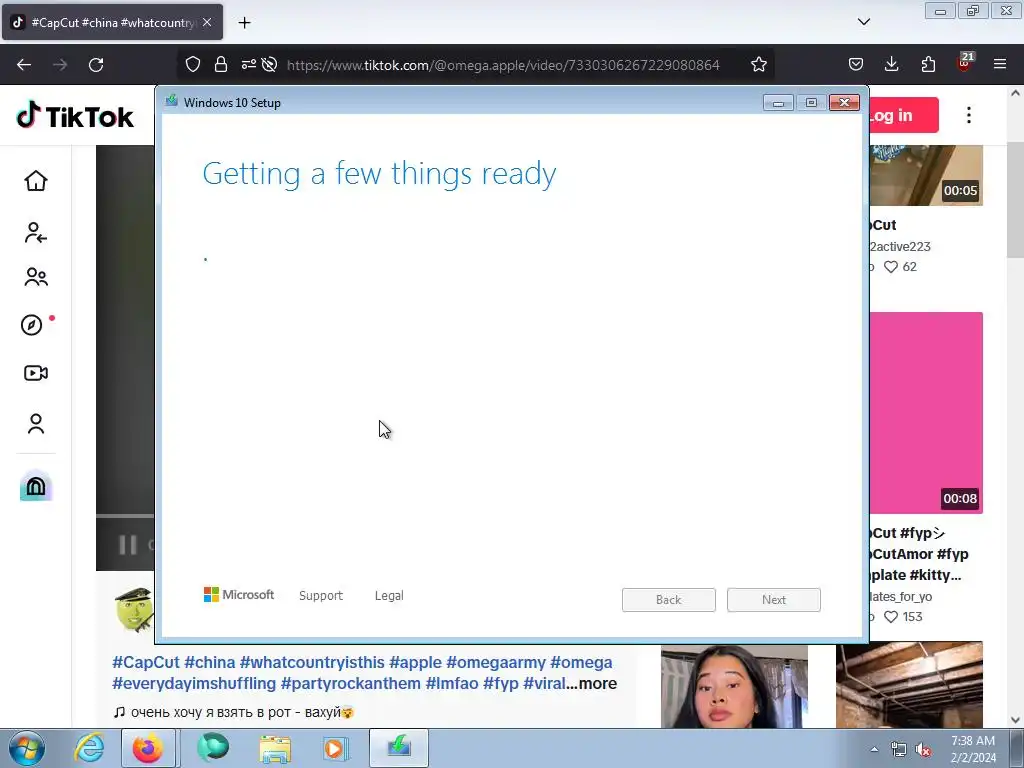
Task: Open the Explore compass icon
Action: 32,325
